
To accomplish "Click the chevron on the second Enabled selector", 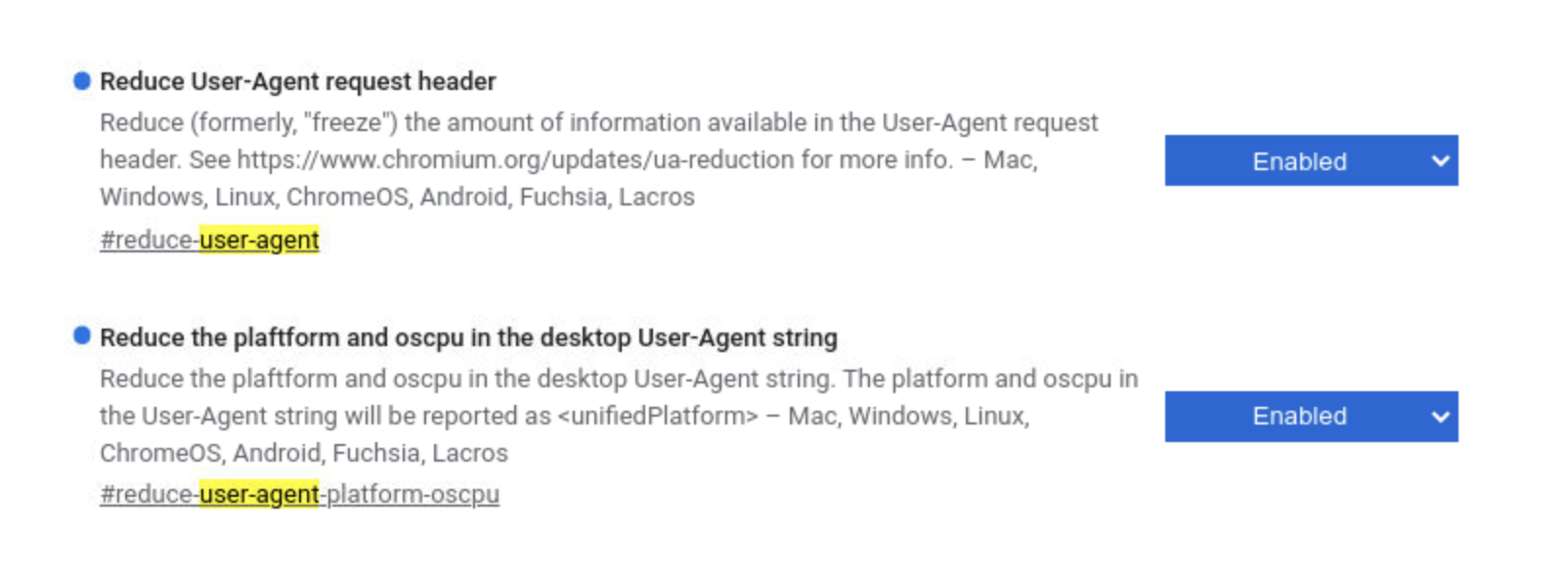I will point(1439,416).
